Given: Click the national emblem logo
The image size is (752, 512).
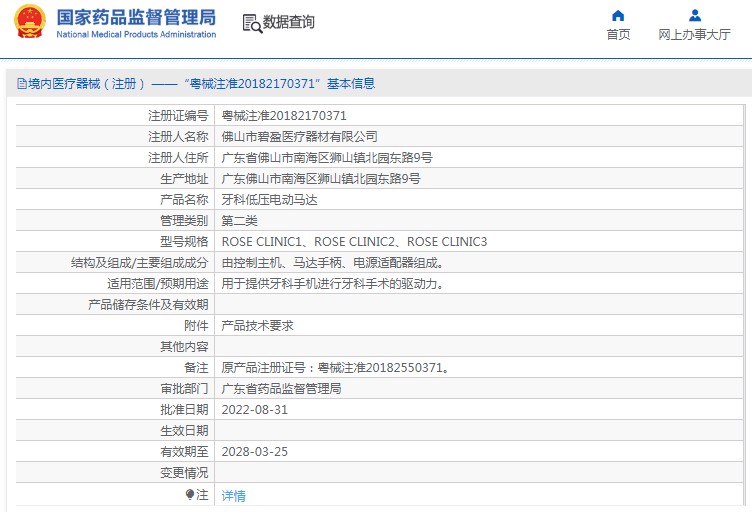Looking at the screenshot, I should tap(30, 22).
